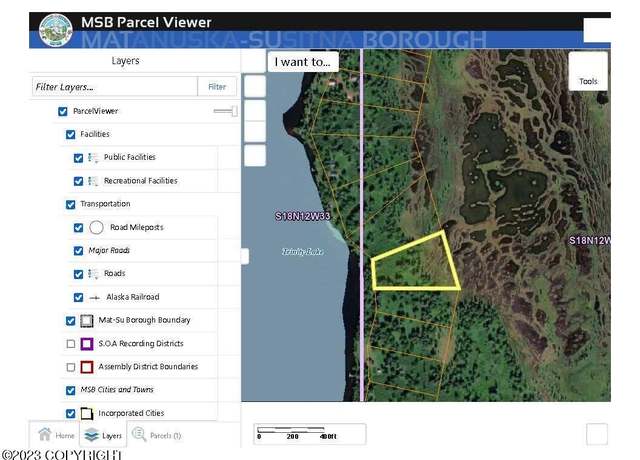Uncheck the Alaska Railroad layer

tap(78, 297)
